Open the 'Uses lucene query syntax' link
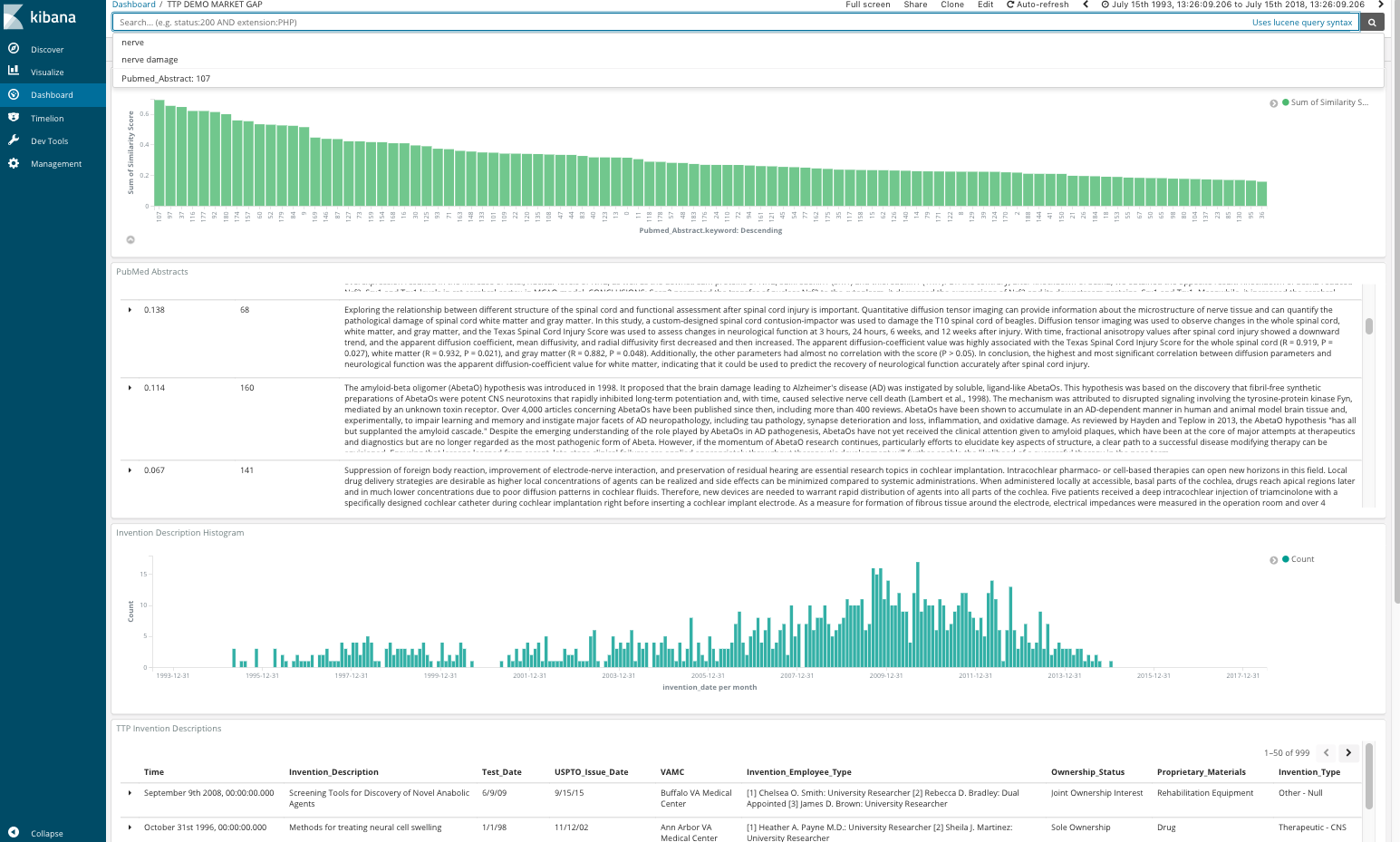This screenshot has height=842, width=1400. 1301,23
